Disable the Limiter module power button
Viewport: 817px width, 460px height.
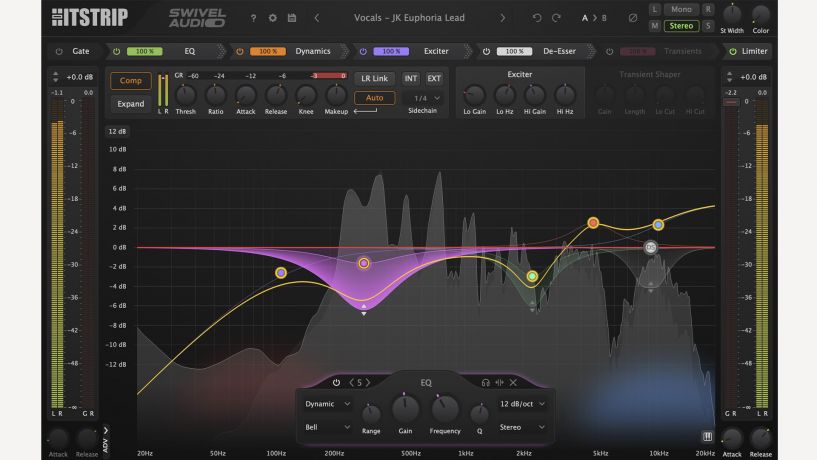click(x=732, y=51)
